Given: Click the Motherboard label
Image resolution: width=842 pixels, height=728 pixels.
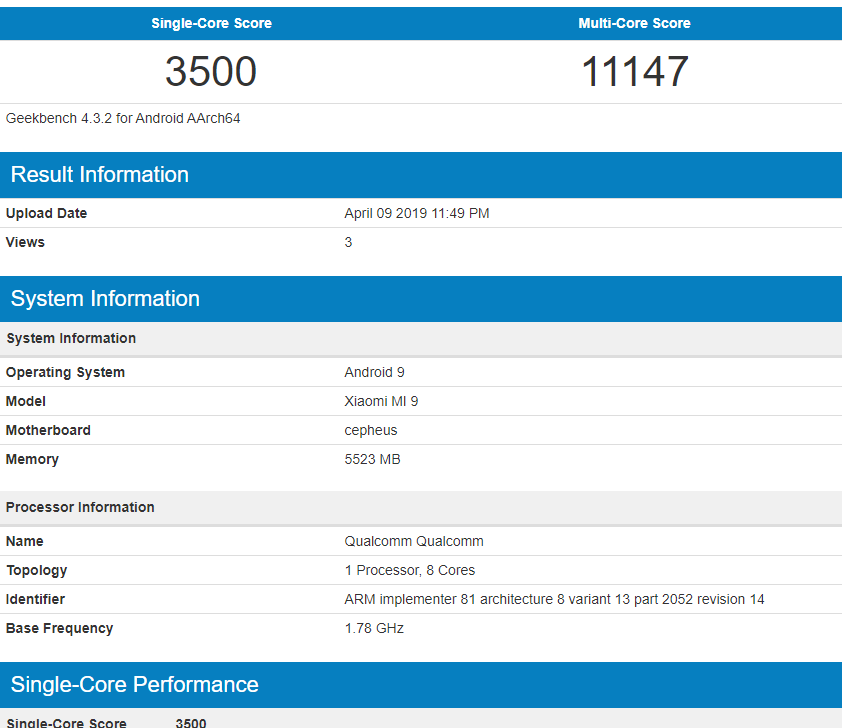Looking at the screenshot, I should (48, 430).
